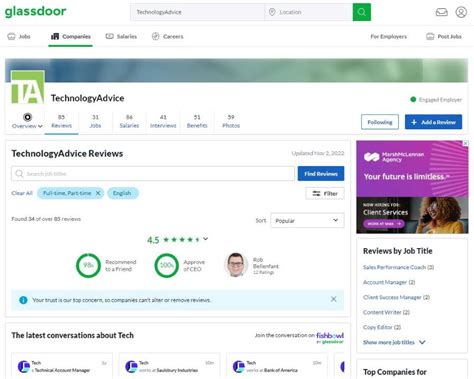The width and height of the screenshot is (474, 379).
Task: Expand the Overview dropdown
Action: click(x=27, y=121)
